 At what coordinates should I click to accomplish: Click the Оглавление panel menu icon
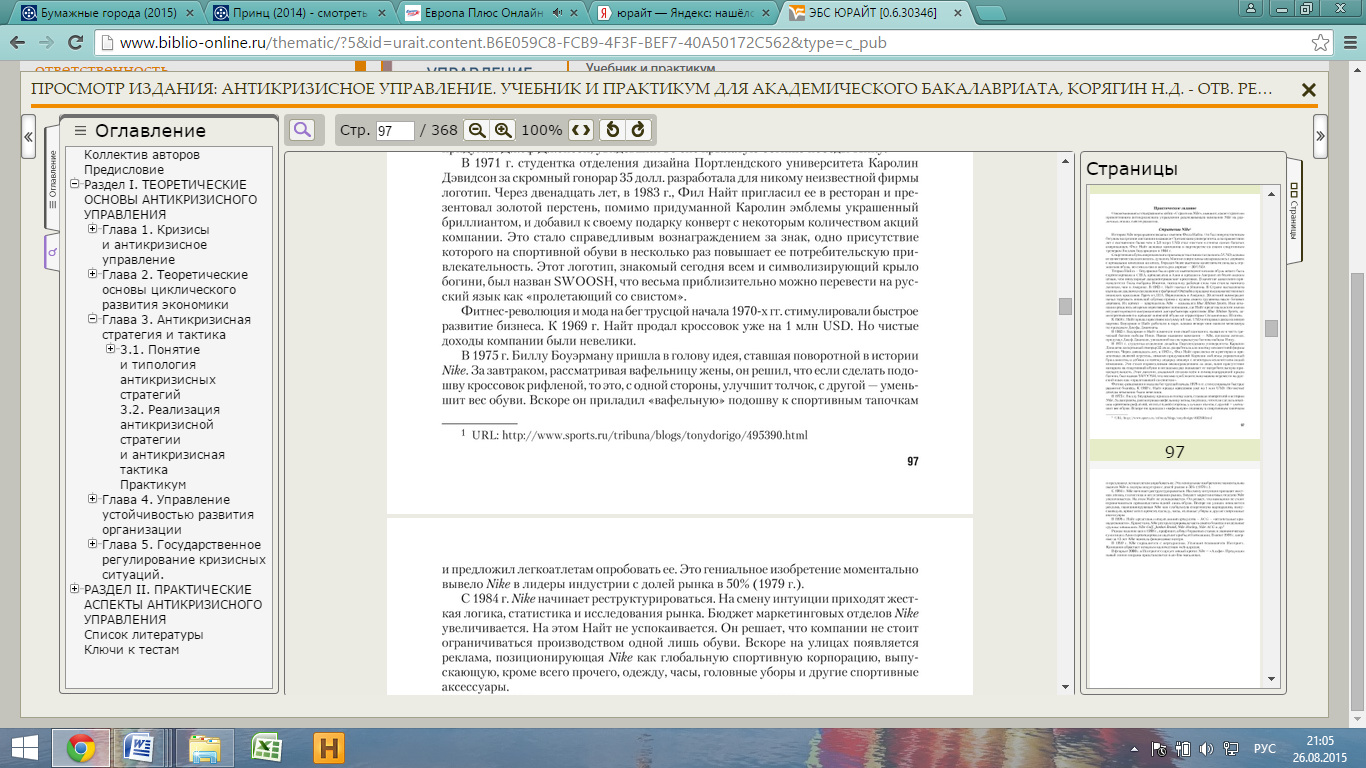[x=80, y=131]
